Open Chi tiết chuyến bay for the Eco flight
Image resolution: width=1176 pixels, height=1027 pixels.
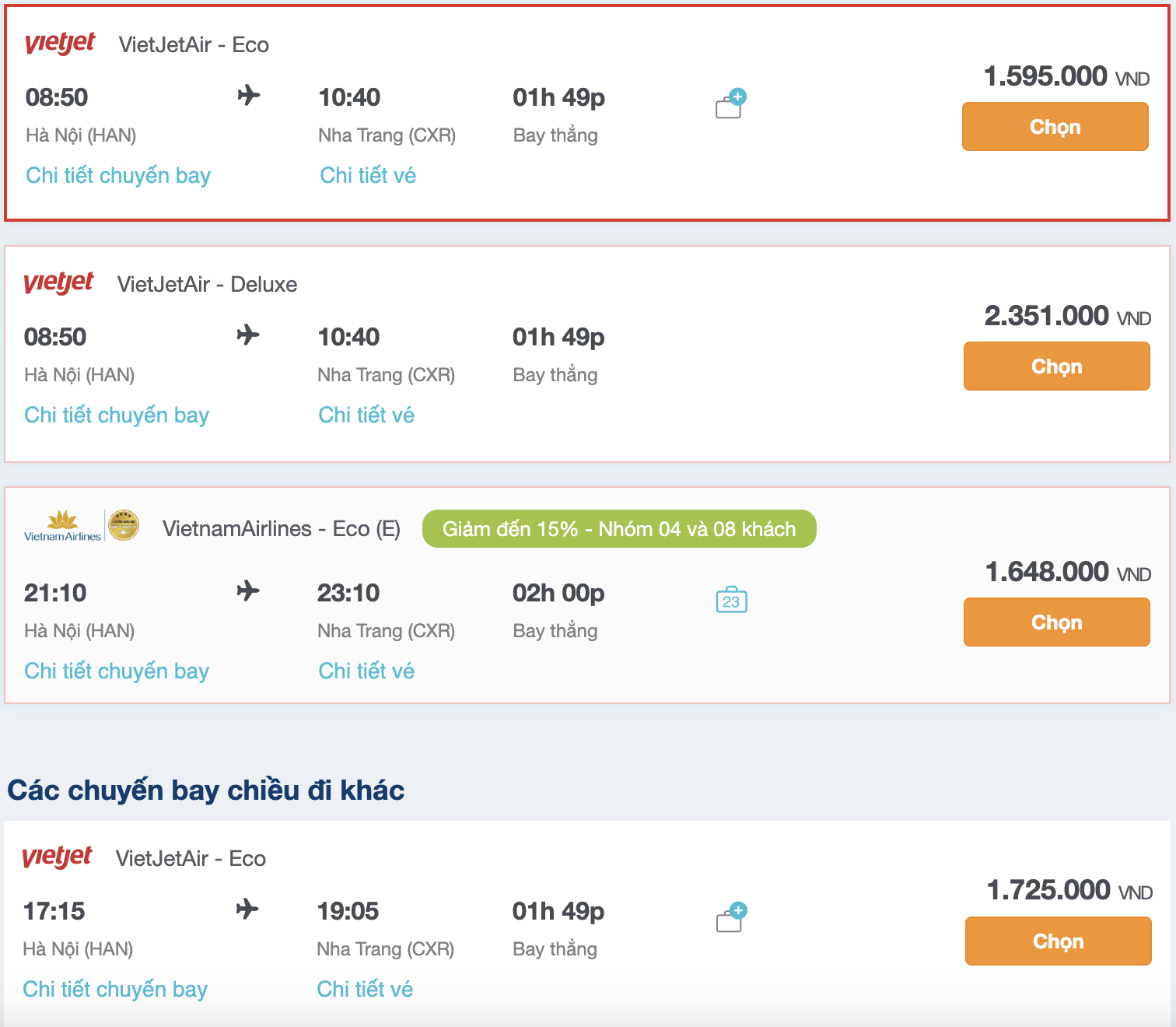[117, 175]
